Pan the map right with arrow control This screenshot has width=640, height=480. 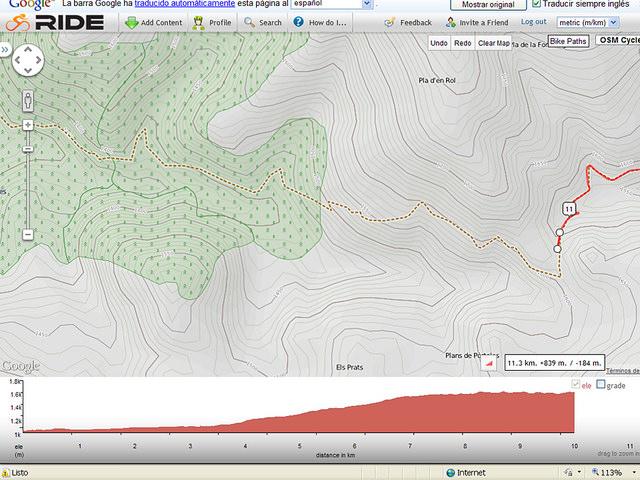pyautogui.click(x=38, y=60)
